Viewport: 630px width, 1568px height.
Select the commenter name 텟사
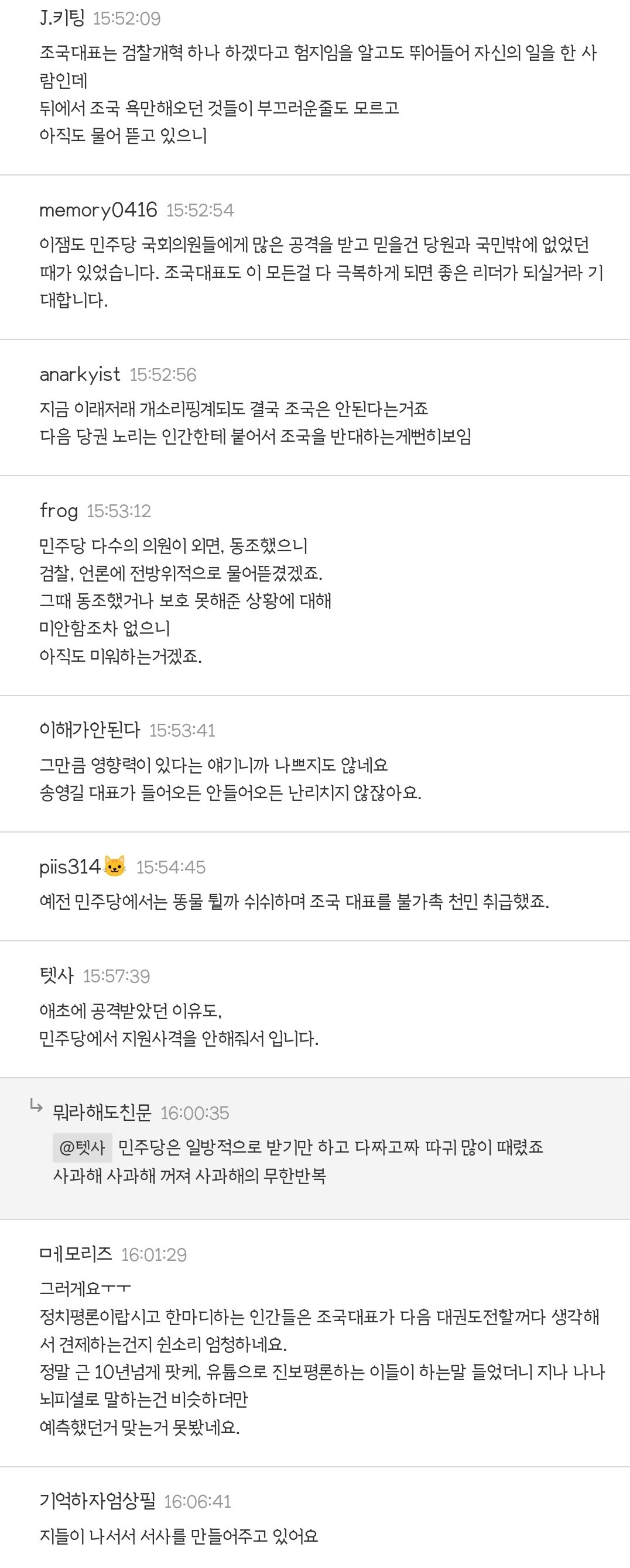(56, 976)
